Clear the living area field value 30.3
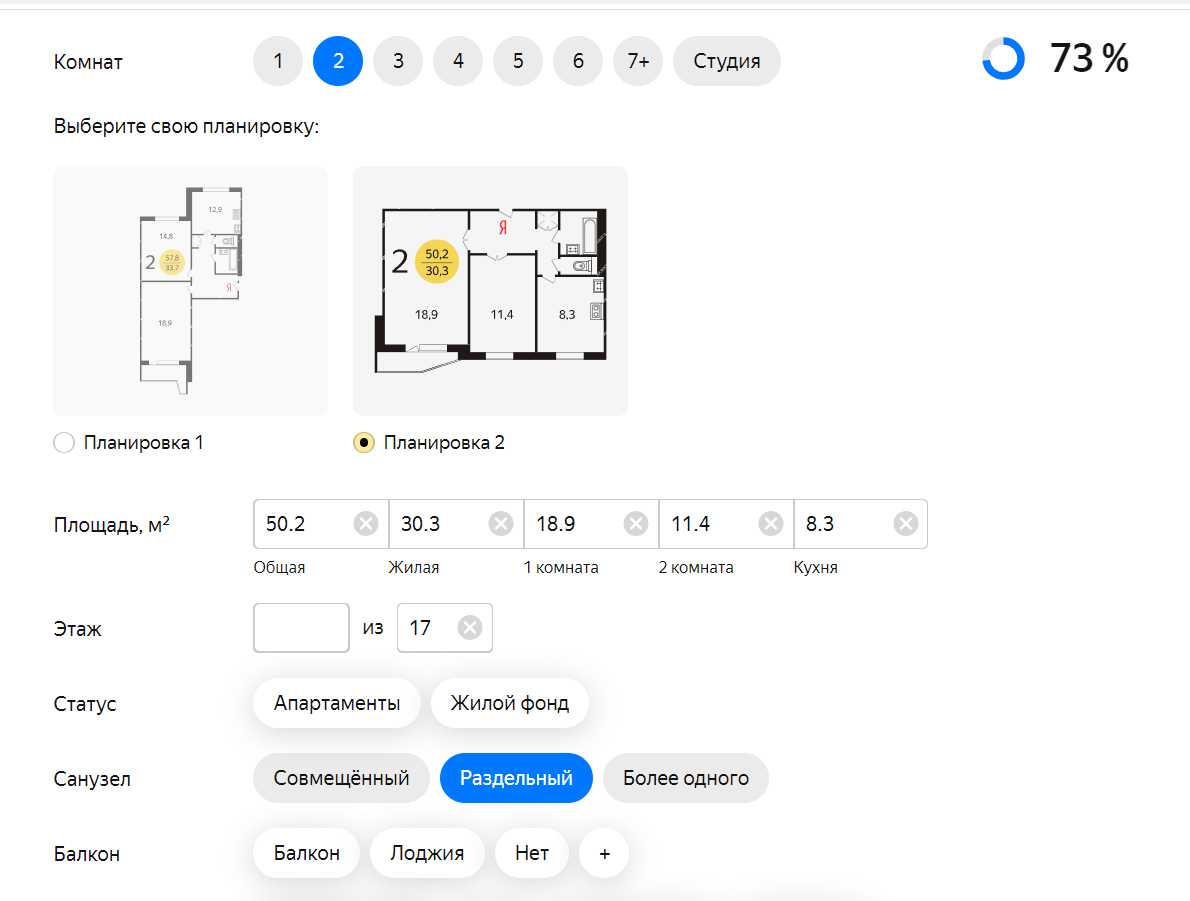 [x=501, y=524]
